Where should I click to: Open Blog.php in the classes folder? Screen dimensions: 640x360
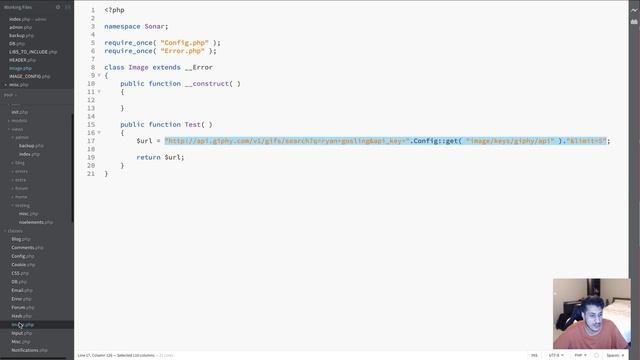[21, 239]
